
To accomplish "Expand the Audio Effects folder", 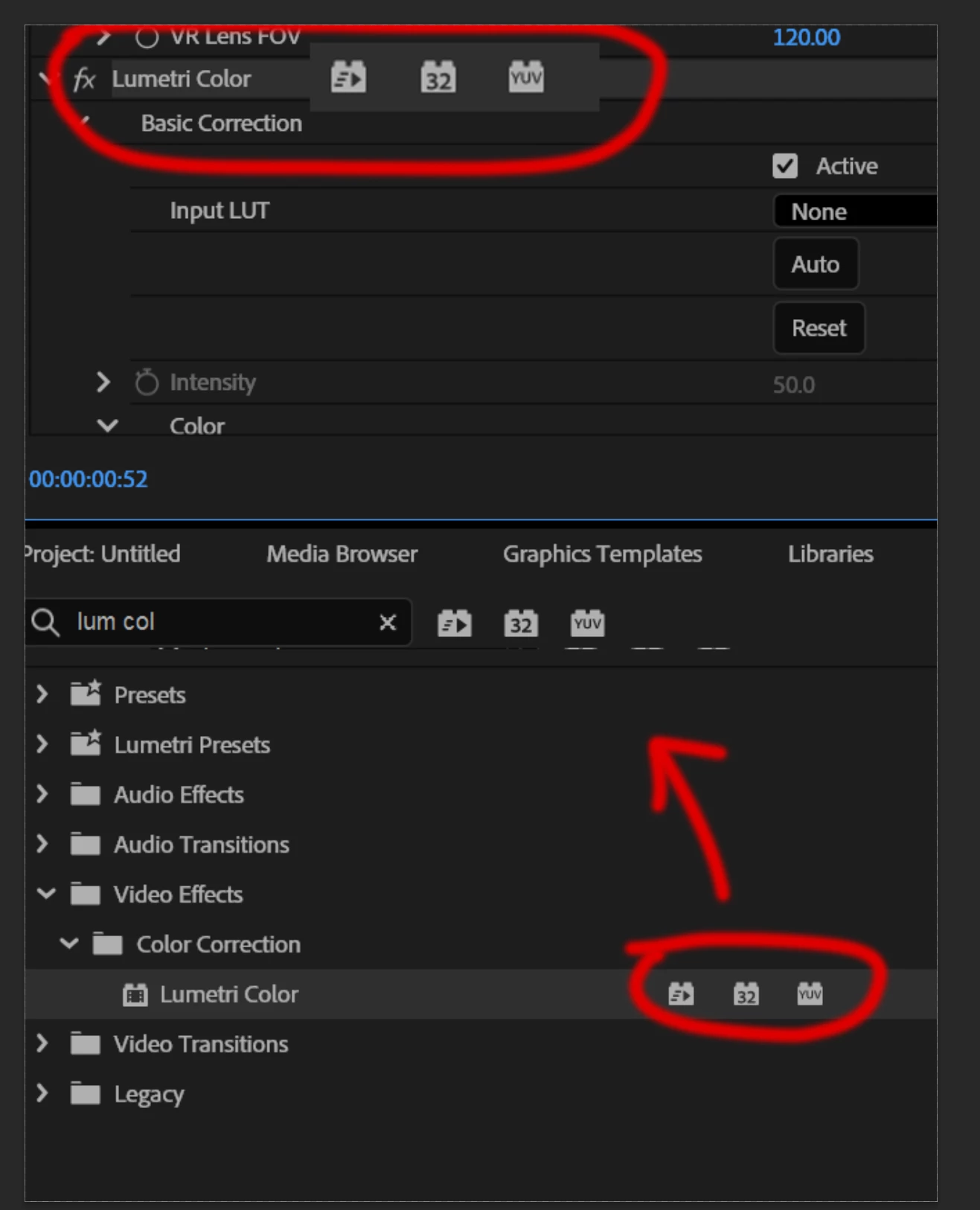I will [x=42, y=794].
